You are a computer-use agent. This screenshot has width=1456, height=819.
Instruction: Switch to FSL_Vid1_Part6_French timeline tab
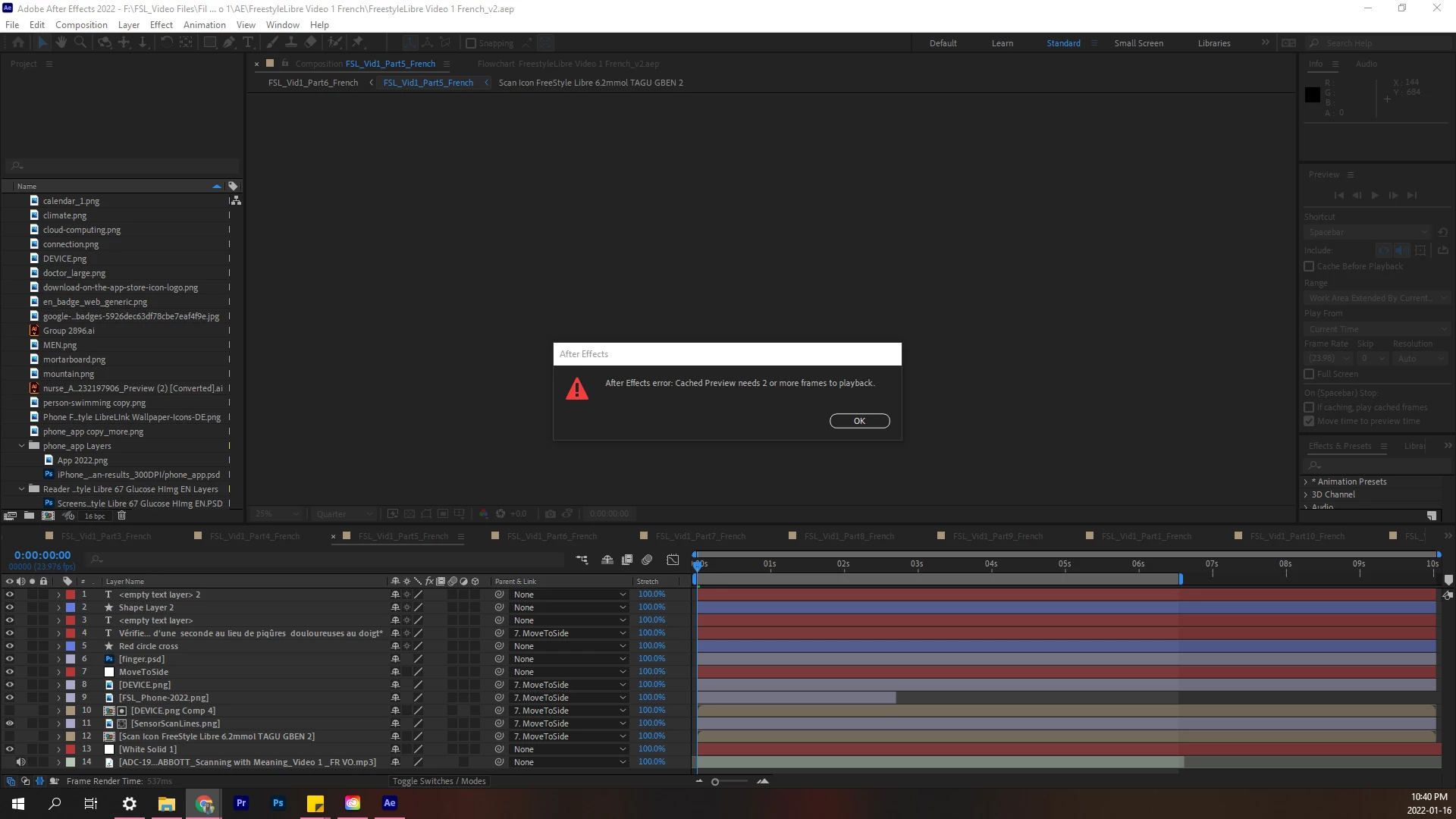(x=551, y=536)
